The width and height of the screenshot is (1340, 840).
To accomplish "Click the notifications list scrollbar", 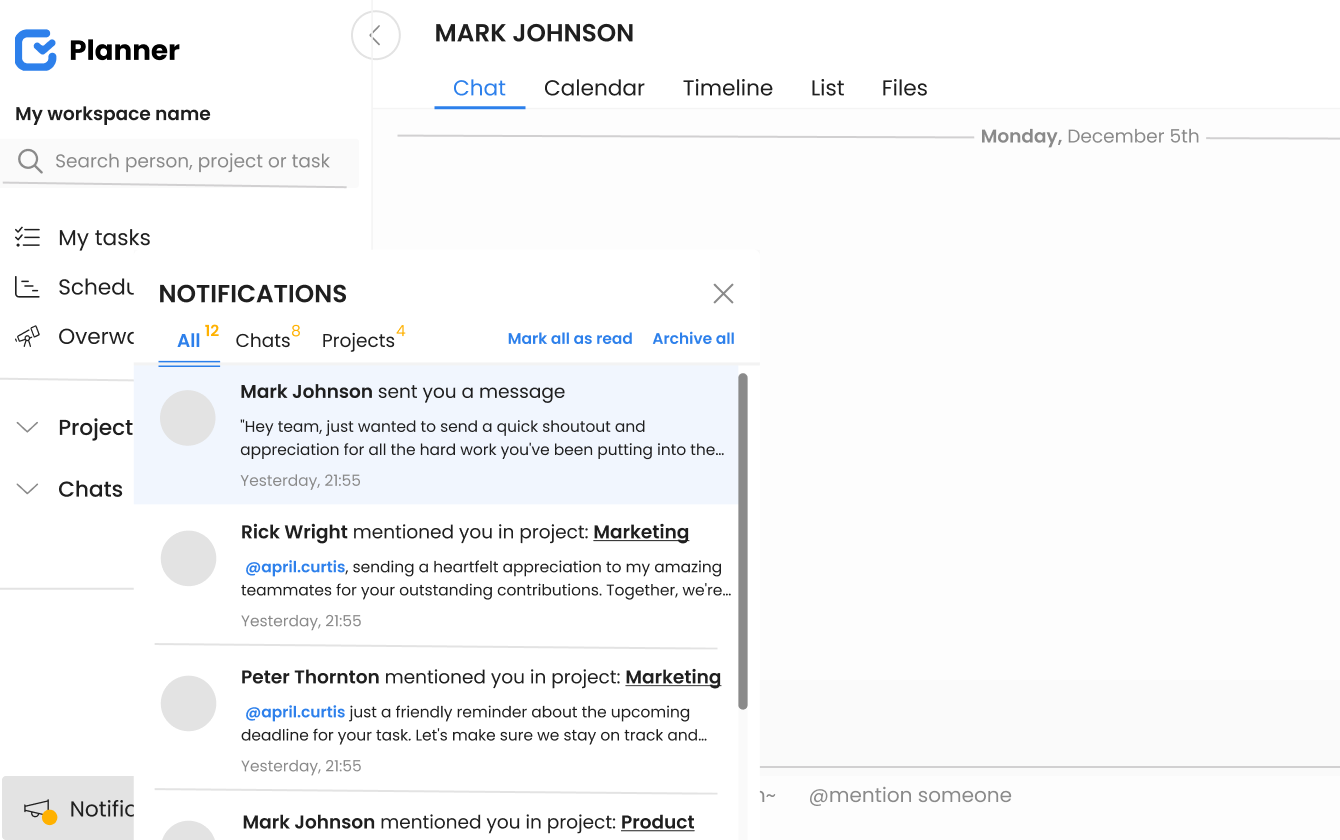I will [743, 541].
